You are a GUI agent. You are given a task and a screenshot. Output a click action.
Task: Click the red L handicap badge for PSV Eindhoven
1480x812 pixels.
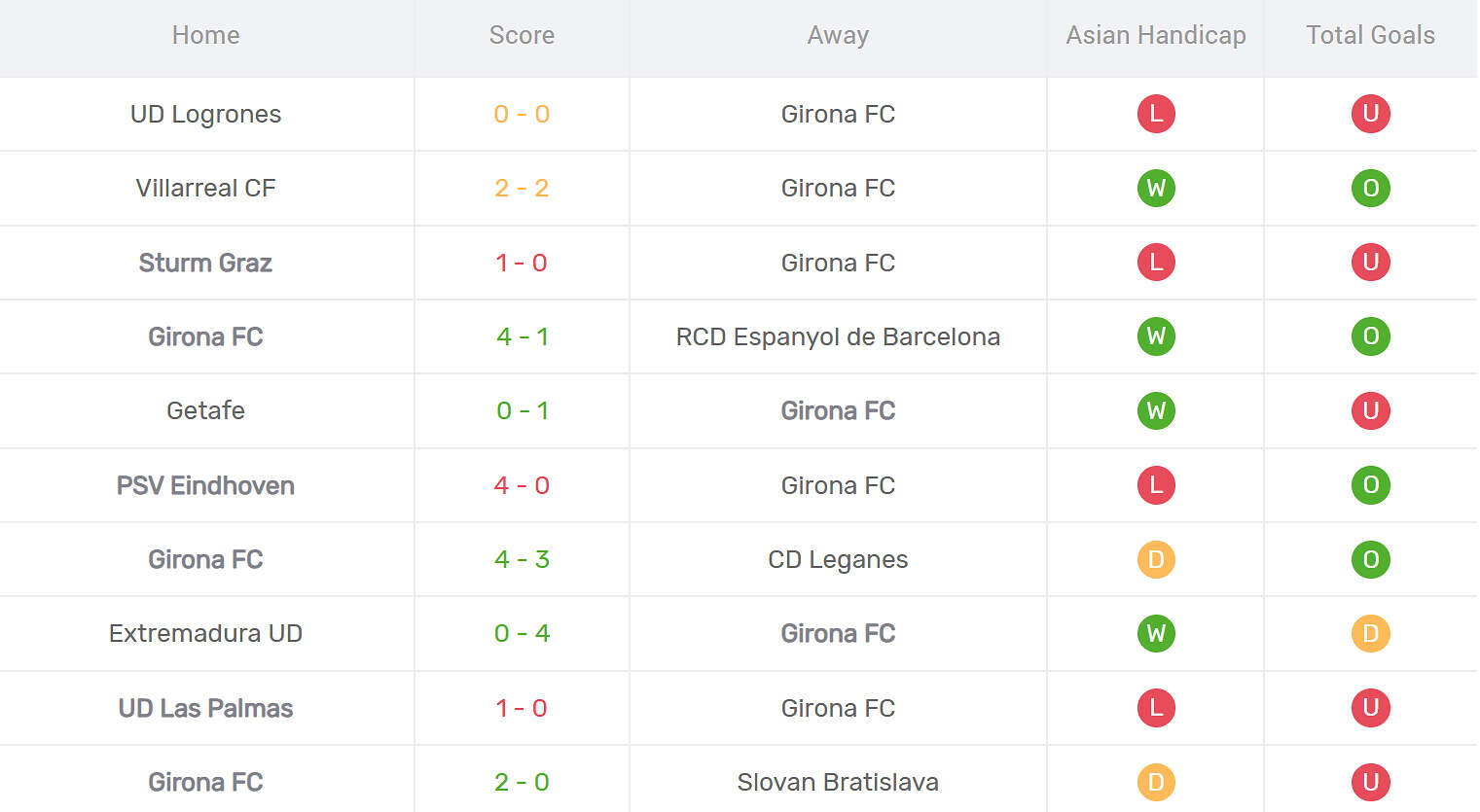pos(1156,485)
